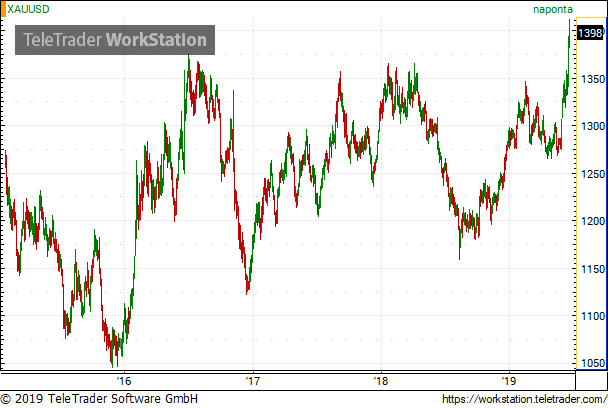Click the 1250 price axis label
Viewport: 608px width, 408px height.
593,174
